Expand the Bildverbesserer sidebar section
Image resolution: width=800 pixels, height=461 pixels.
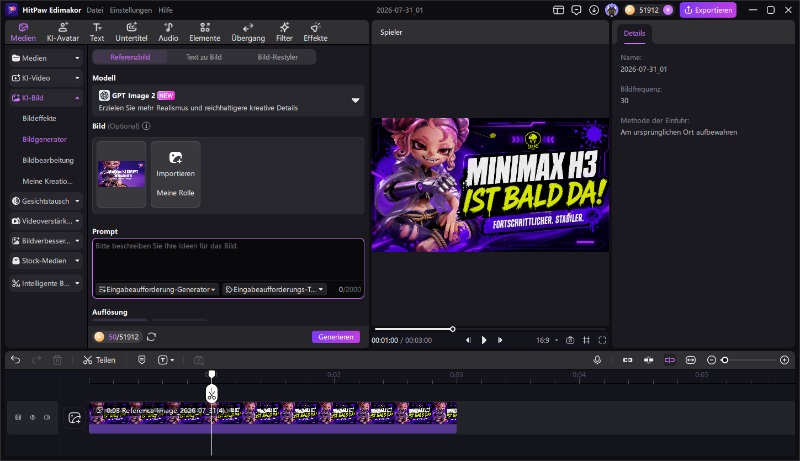tap(45, 241)
